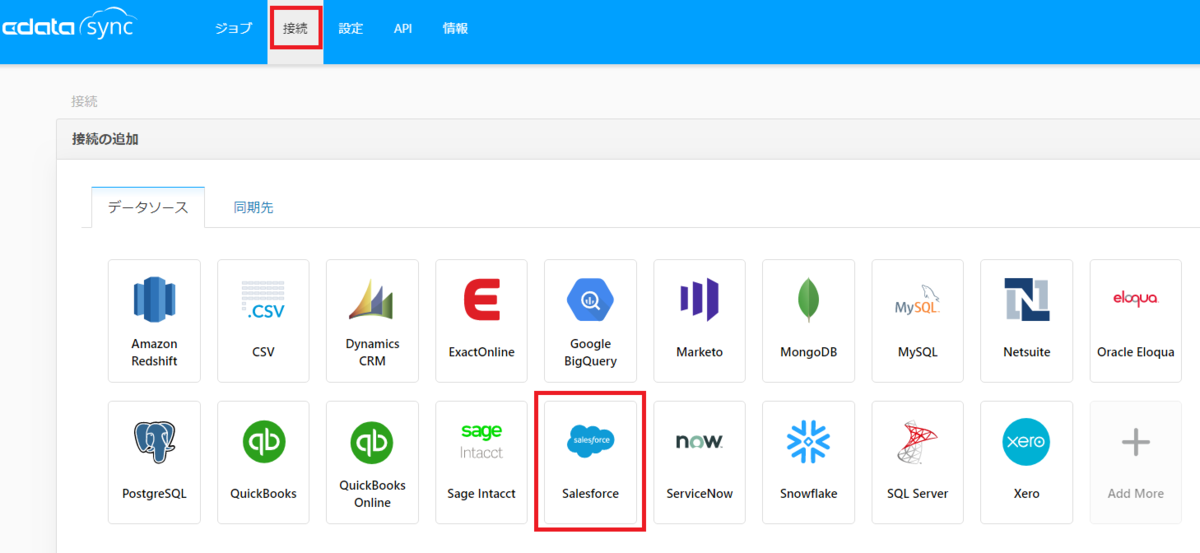Screen dimensions: 1200x553
Task: Switch to the 同期先 tab
Action: [254, 208]
